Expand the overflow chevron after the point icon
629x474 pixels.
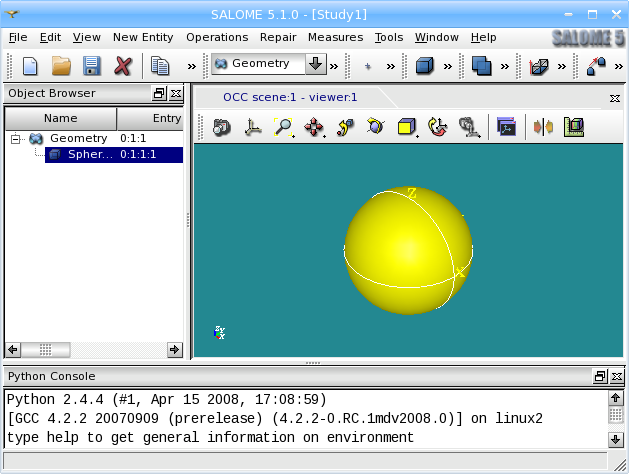point(391,67)
